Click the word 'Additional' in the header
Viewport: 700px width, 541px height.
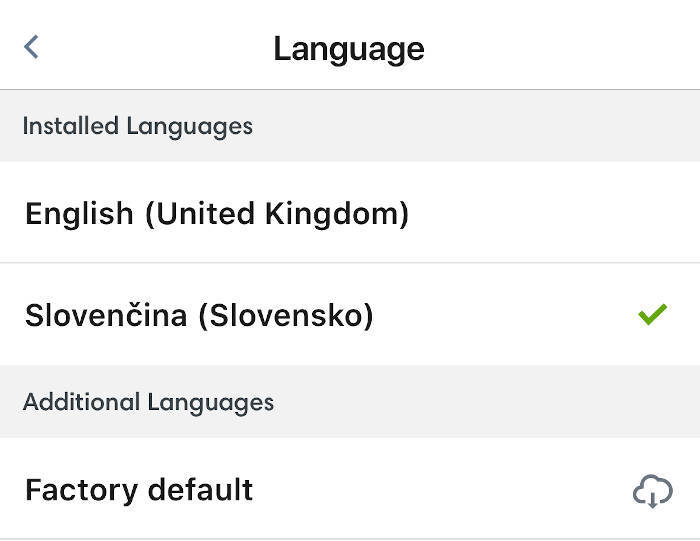(x=81, y=402)
